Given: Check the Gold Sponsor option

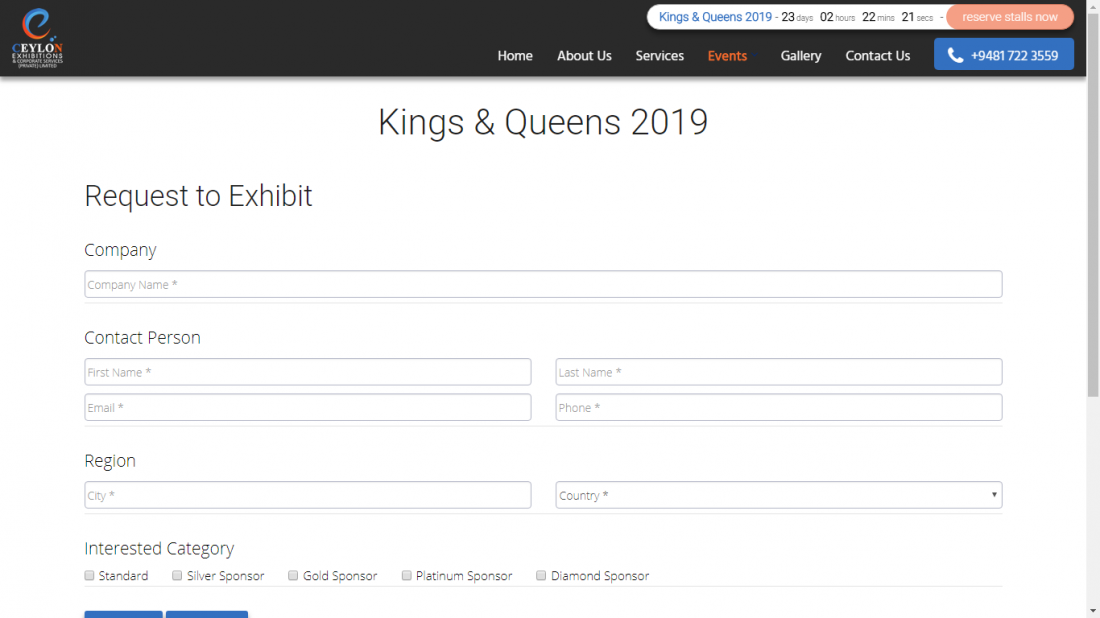Looking at the screenshot, I should pyautogui.click(x=293, y=575).
